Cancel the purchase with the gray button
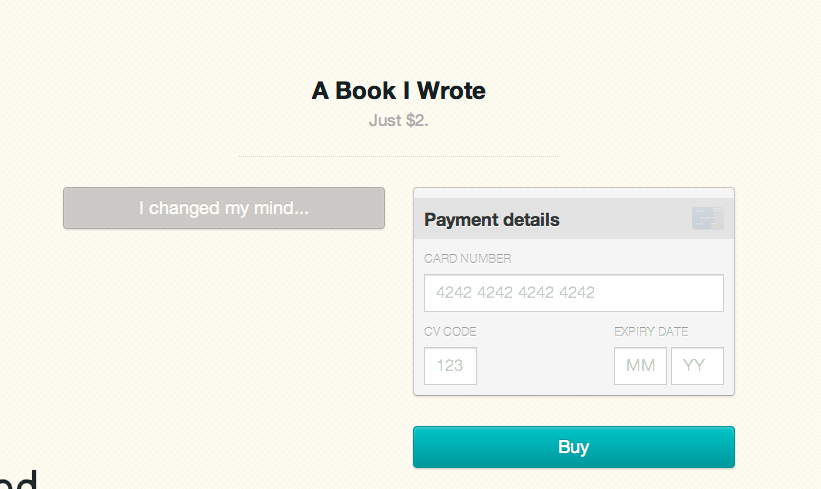This screenshot has width=821, height=489. pyautogui.click(x=224, y=208)
